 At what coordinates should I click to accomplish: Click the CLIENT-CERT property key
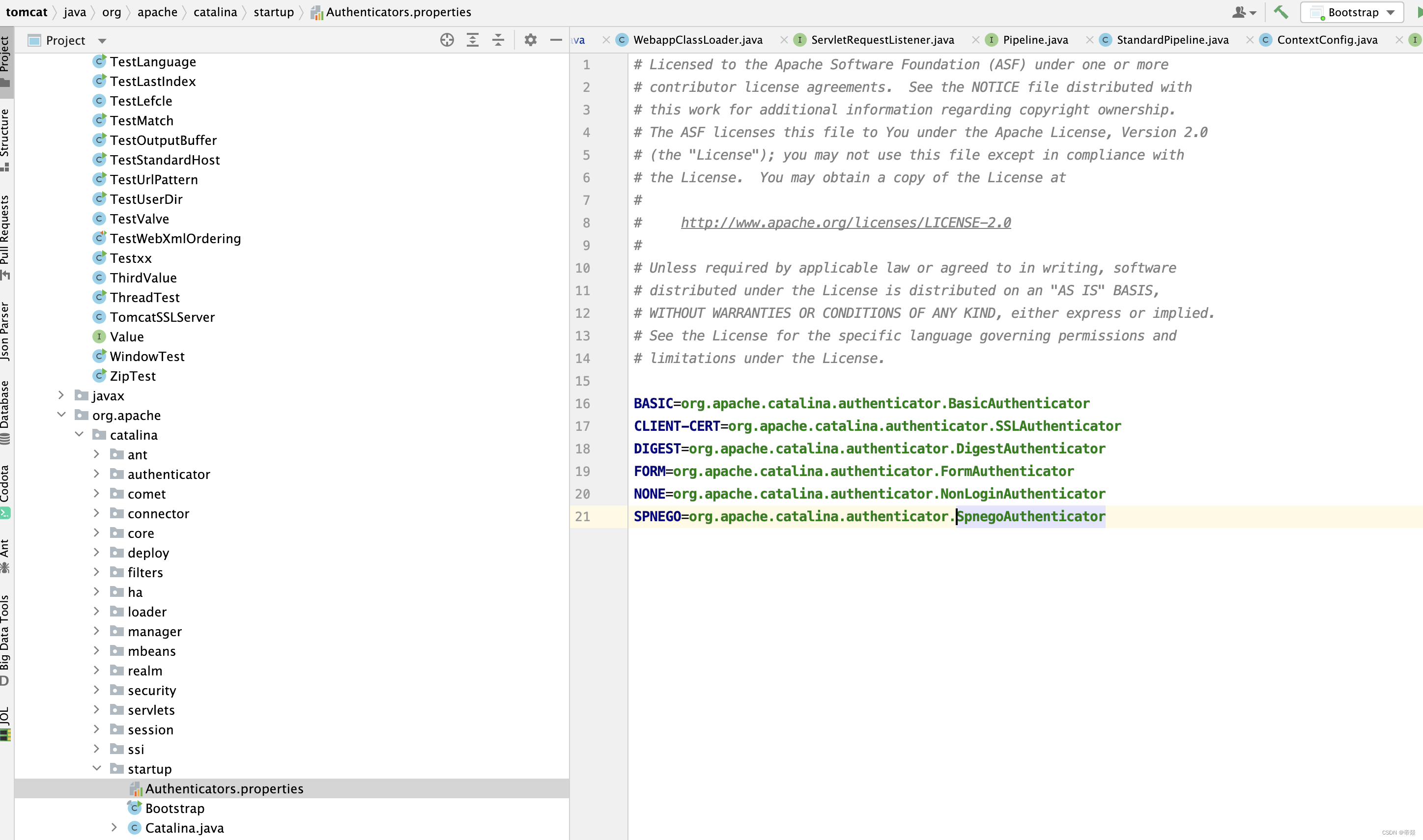pos(677,426)
